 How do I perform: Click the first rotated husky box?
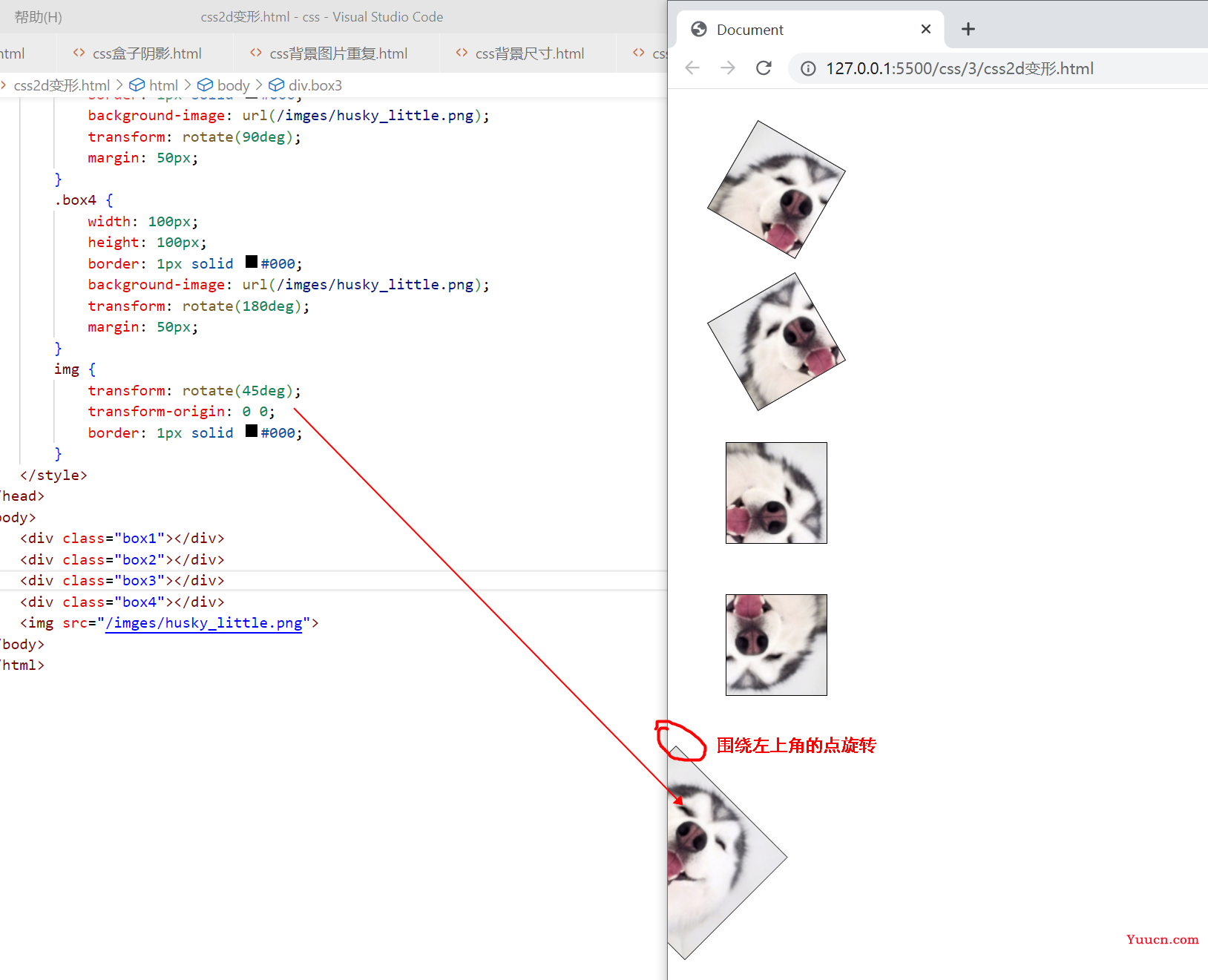[776, 189]
